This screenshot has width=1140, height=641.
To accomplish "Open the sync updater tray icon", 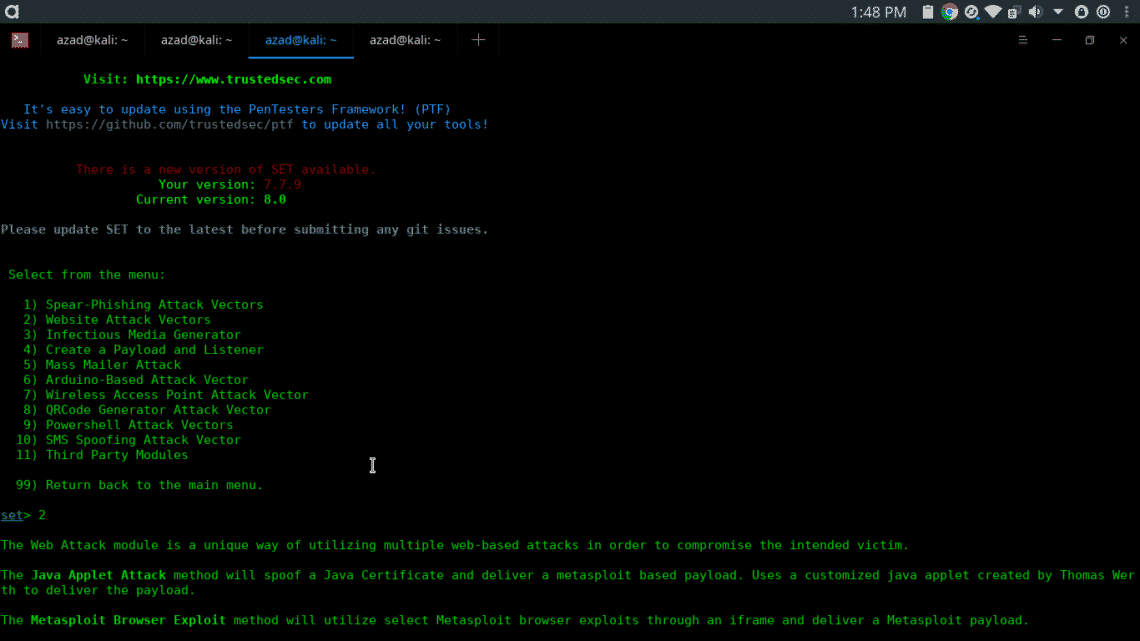I will pos(971,12).
